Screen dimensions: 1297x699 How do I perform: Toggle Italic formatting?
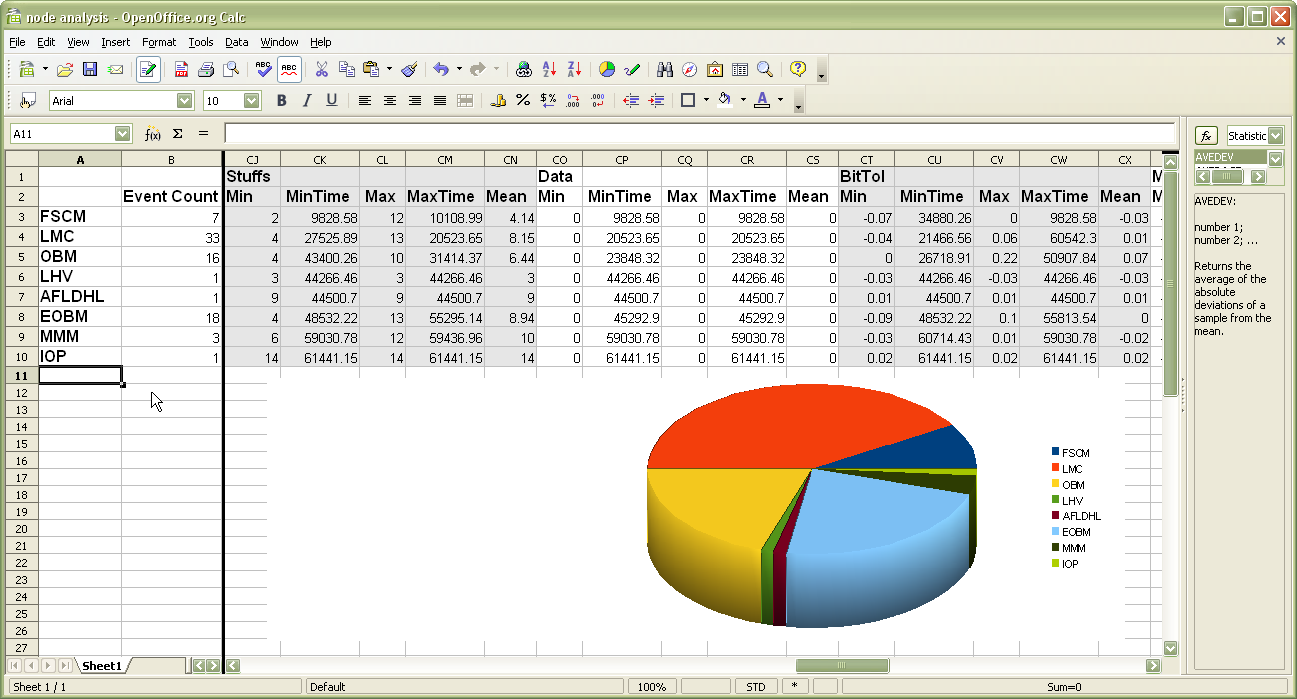307,100
